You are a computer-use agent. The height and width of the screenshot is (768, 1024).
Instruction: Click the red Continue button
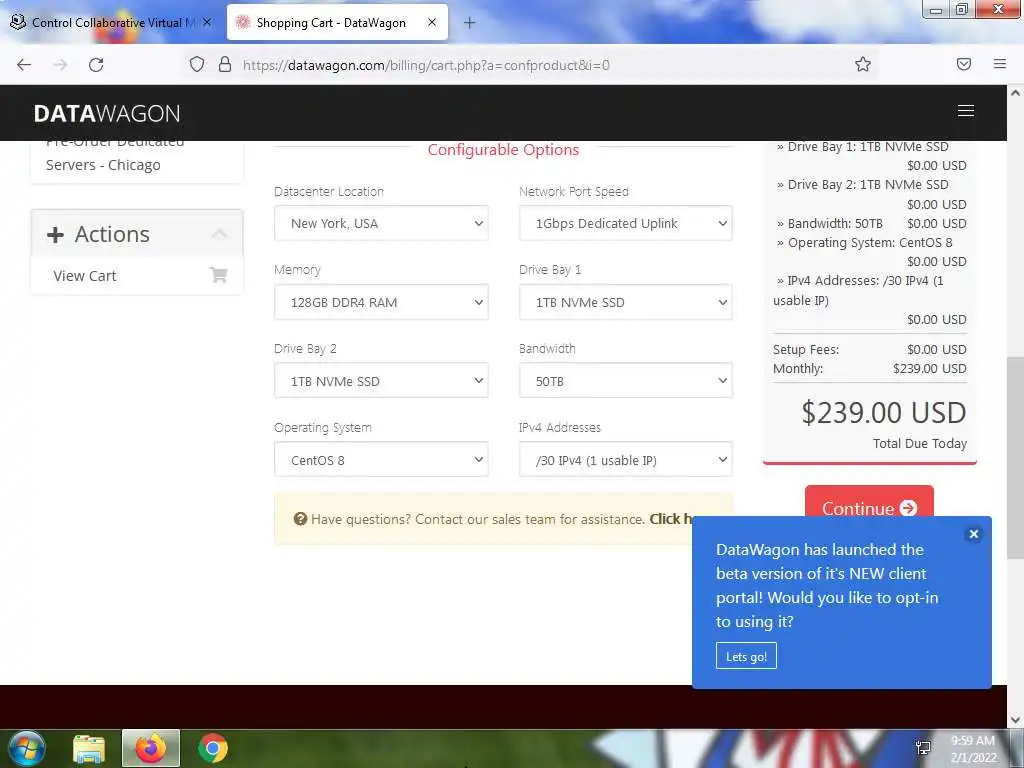(x=869, y=502)
